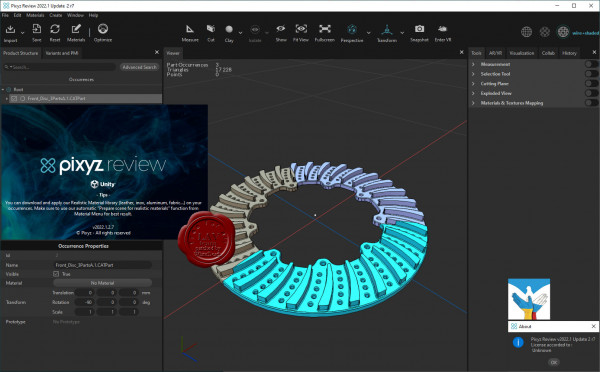The height and width of the screenshot is (372, 600).
Task: Select the wire+shaded display mode icon
Action: (563, 32)
